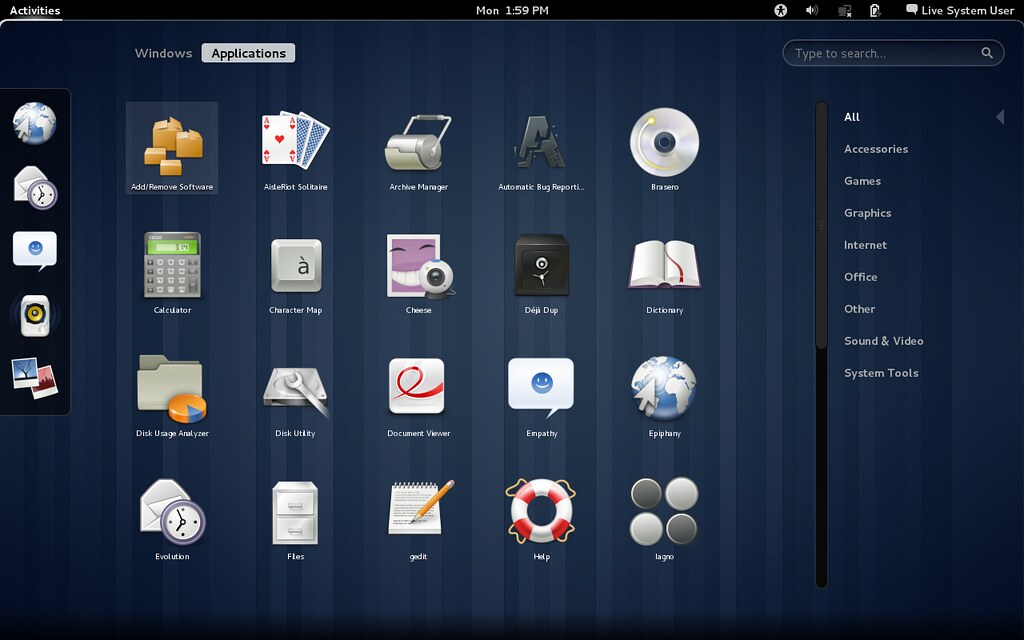The image size is (1024, 640).
Task: Select the Applications tab
Action: point(248,53)
